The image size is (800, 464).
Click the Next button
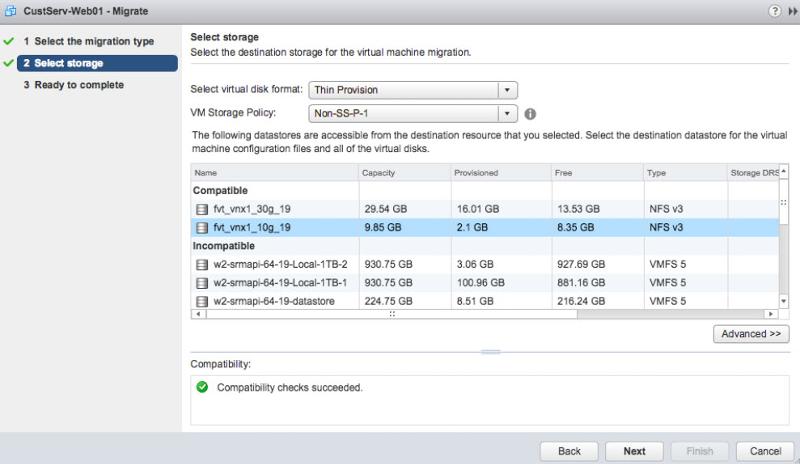pyautogui.click(x=634, y=451)
